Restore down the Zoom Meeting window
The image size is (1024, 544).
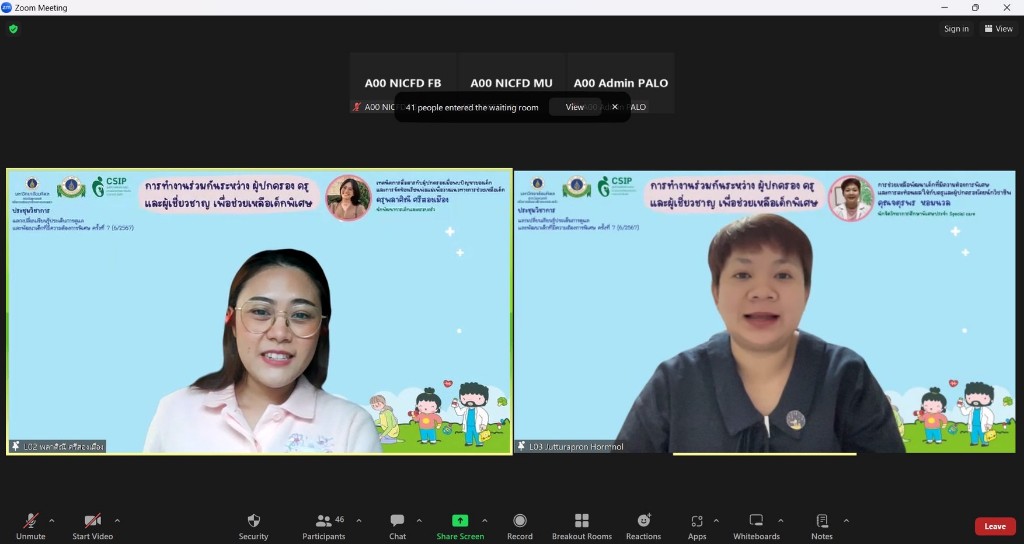point(975,7)
